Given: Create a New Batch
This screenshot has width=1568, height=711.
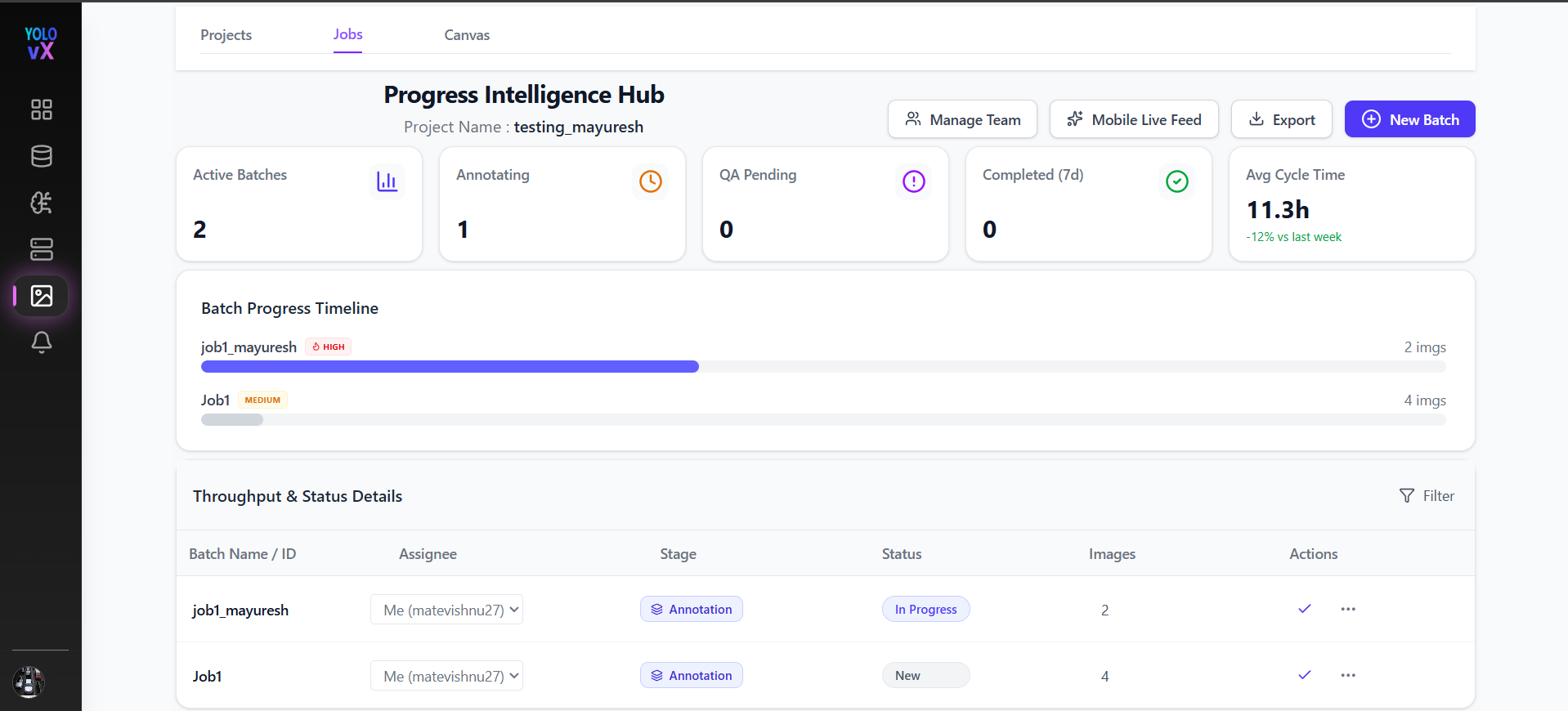Looking at the screenshot, I should [x=1410, y=119].
